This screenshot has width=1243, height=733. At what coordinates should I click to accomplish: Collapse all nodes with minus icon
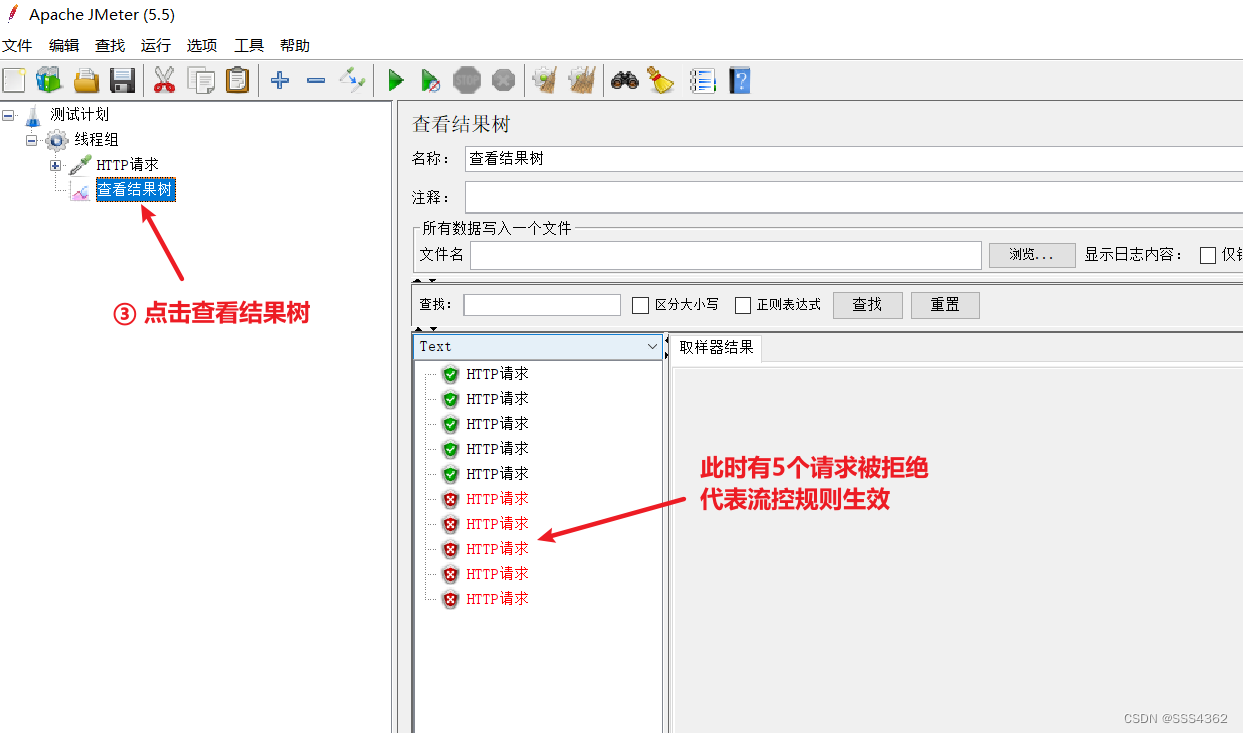click(x=316, y=80)
